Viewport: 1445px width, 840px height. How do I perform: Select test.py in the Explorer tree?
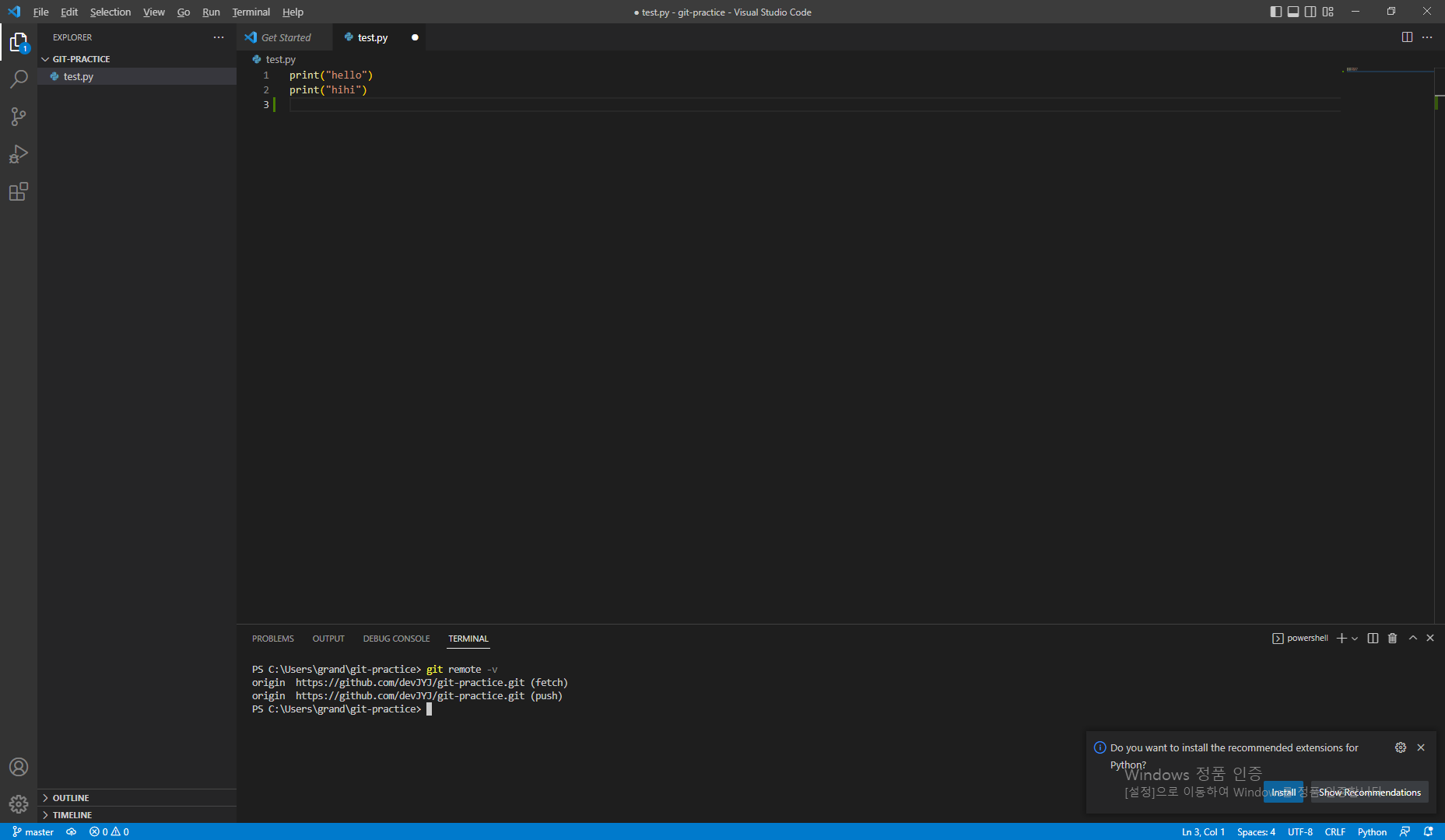(x=137, y=76)
